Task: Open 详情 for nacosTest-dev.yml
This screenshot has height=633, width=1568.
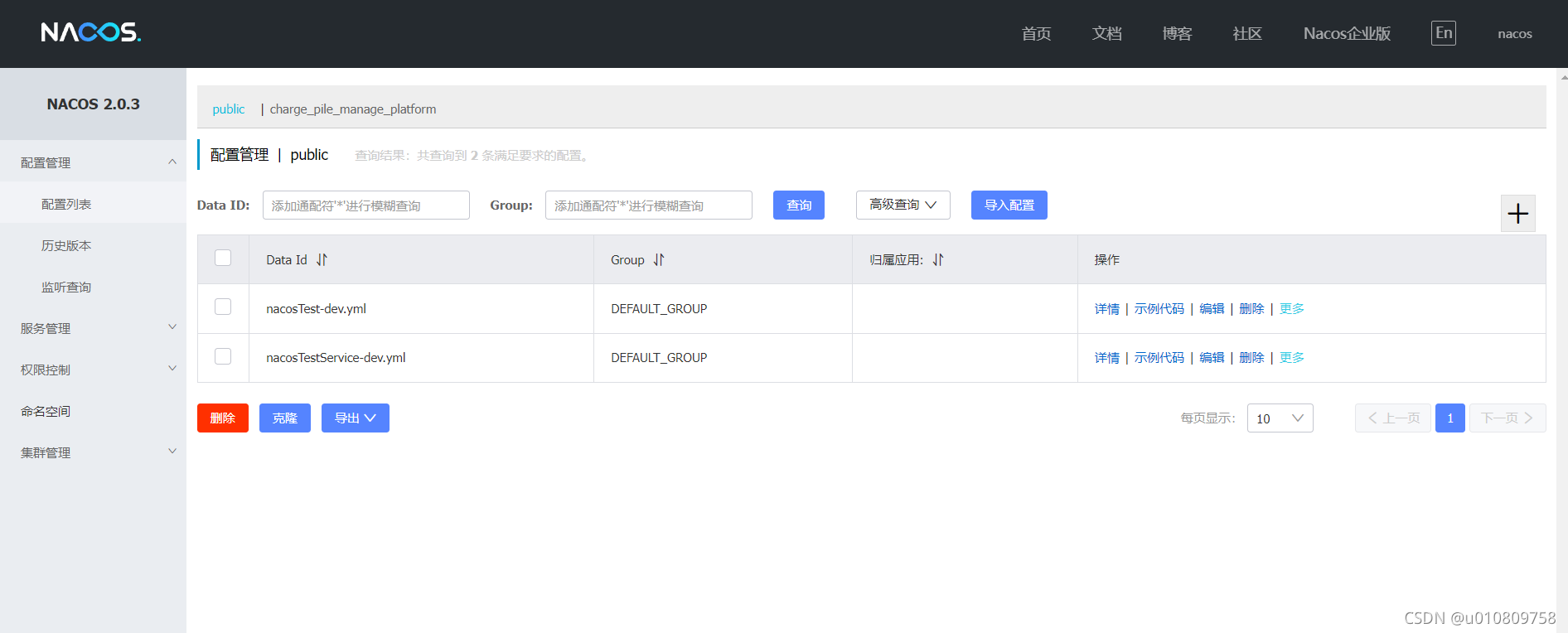Action: pyautogui.click(x=1107, y=308)
